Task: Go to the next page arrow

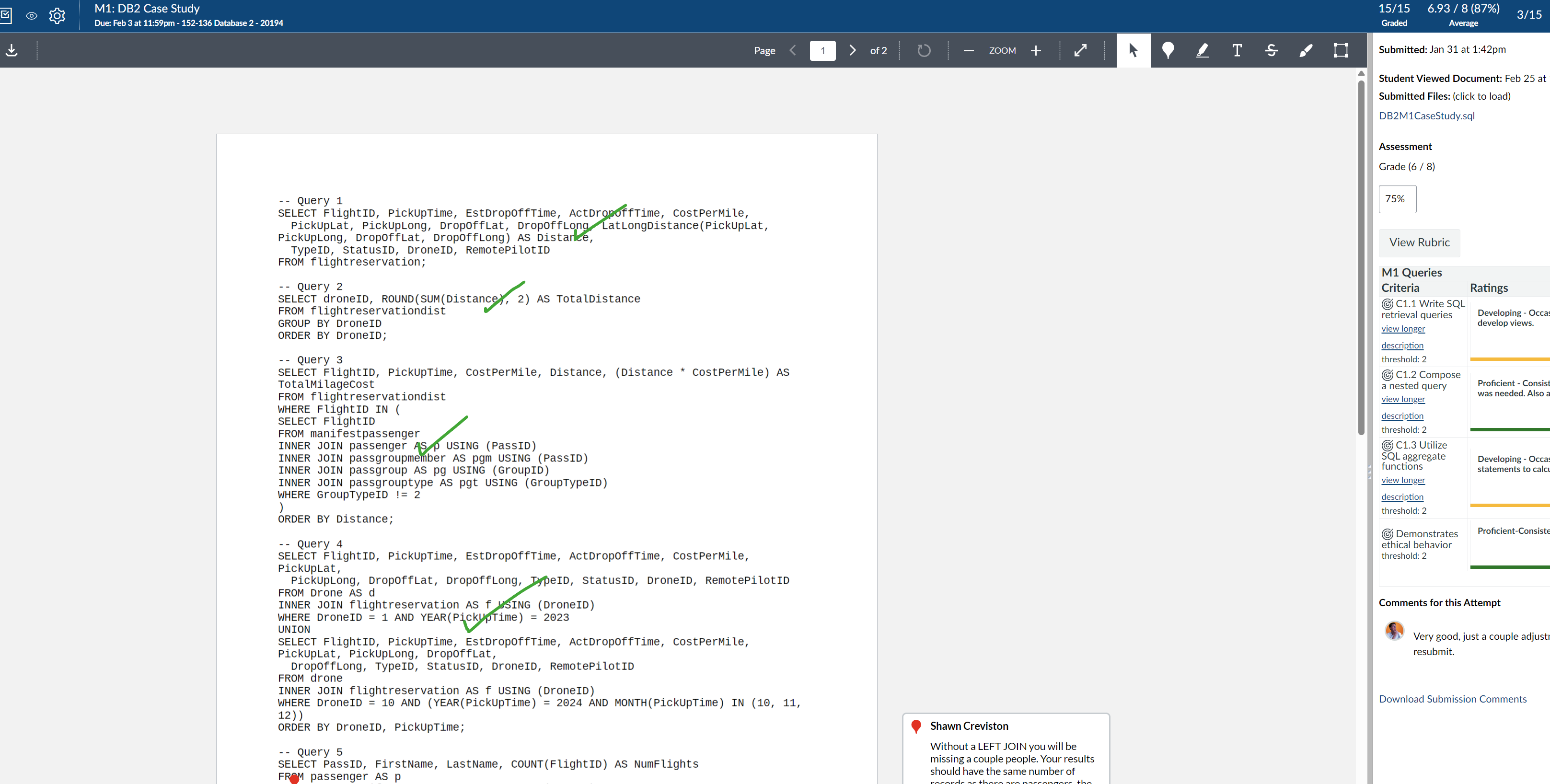Action: click(x=852, y=50)
